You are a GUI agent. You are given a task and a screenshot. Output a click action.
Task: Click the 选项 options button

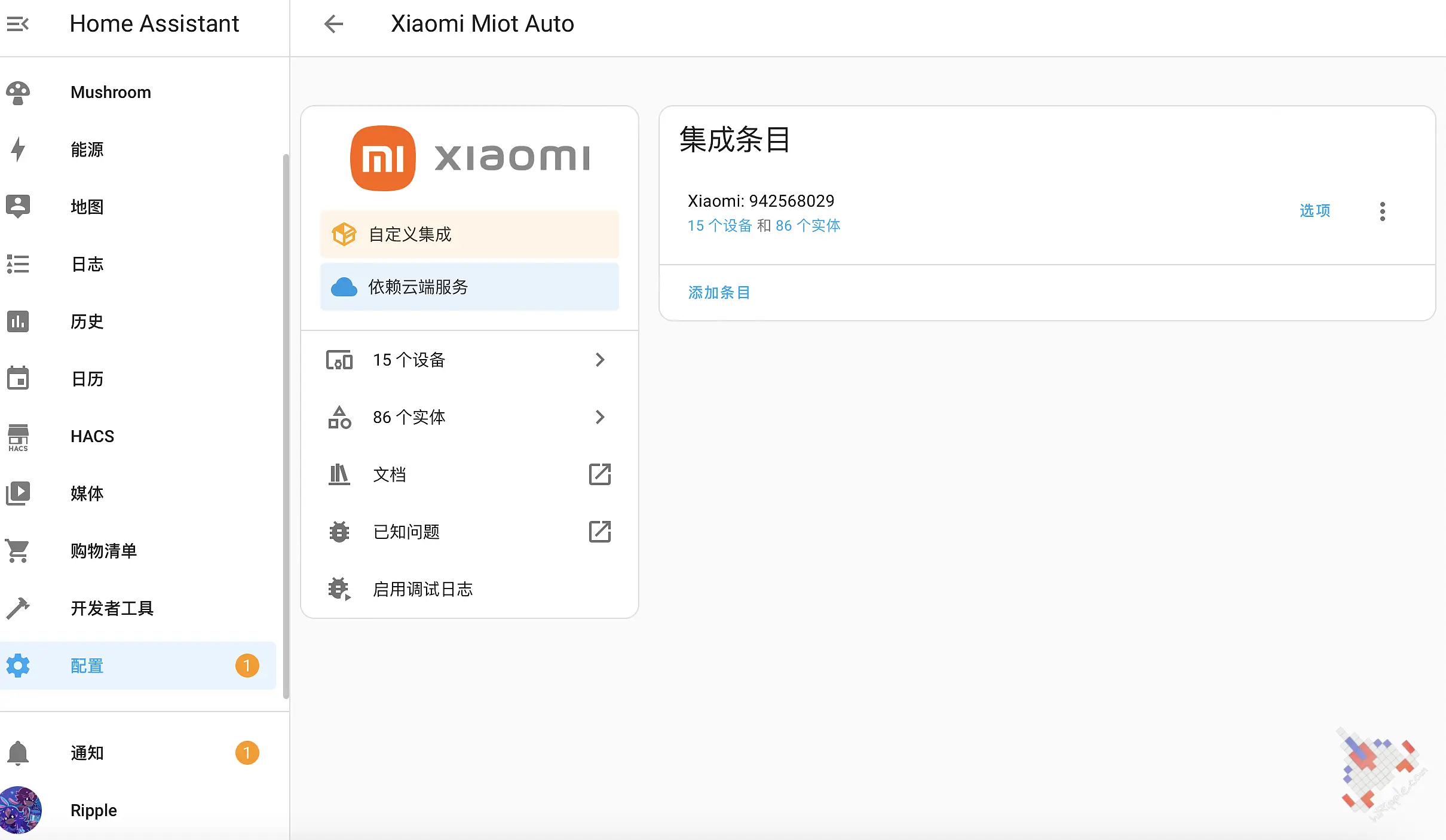click(1315, 211)
